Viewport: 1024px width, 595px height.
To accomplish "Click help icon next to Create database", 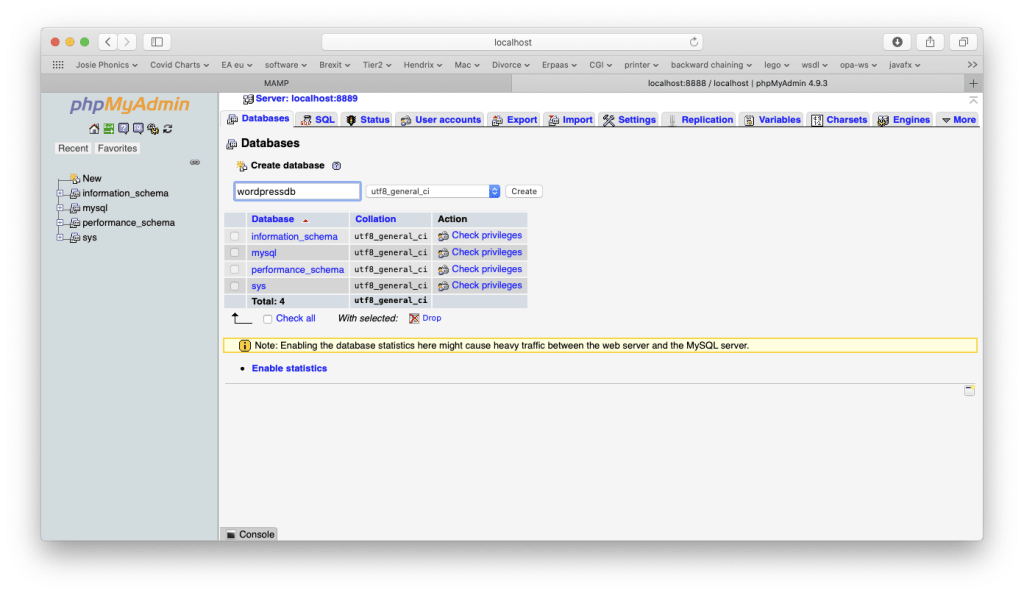I will click(336, 166).
